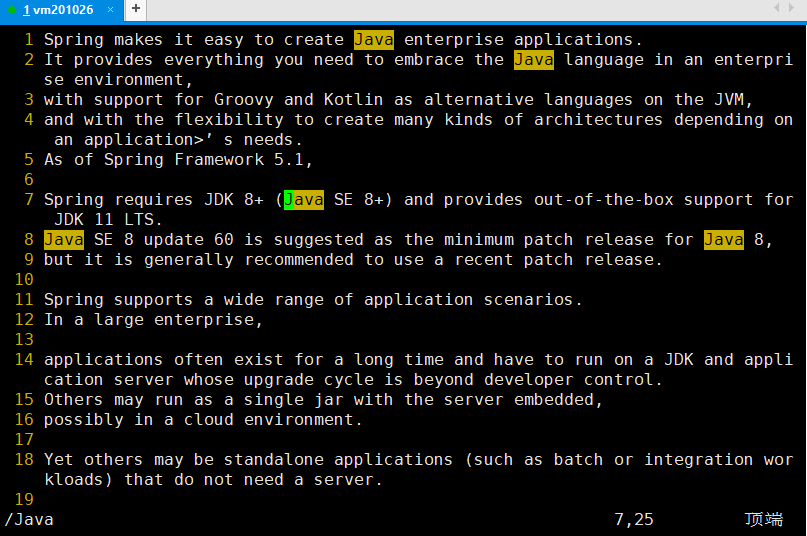Click the green-cursor Java match on line 7
This screenshot has height=536, width=807.
[x=304, y=200]
